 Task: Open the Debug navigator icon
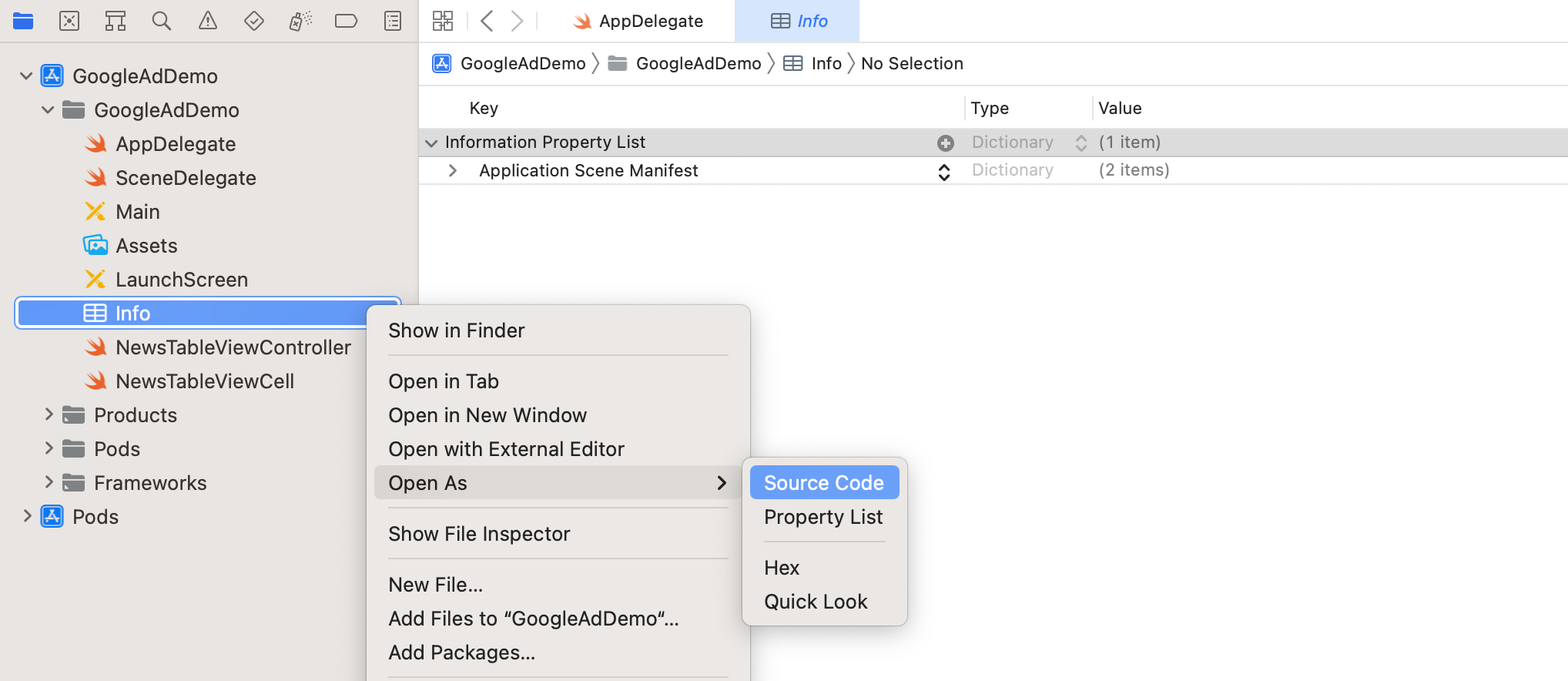pyautogui.click(x=300, y=21)
